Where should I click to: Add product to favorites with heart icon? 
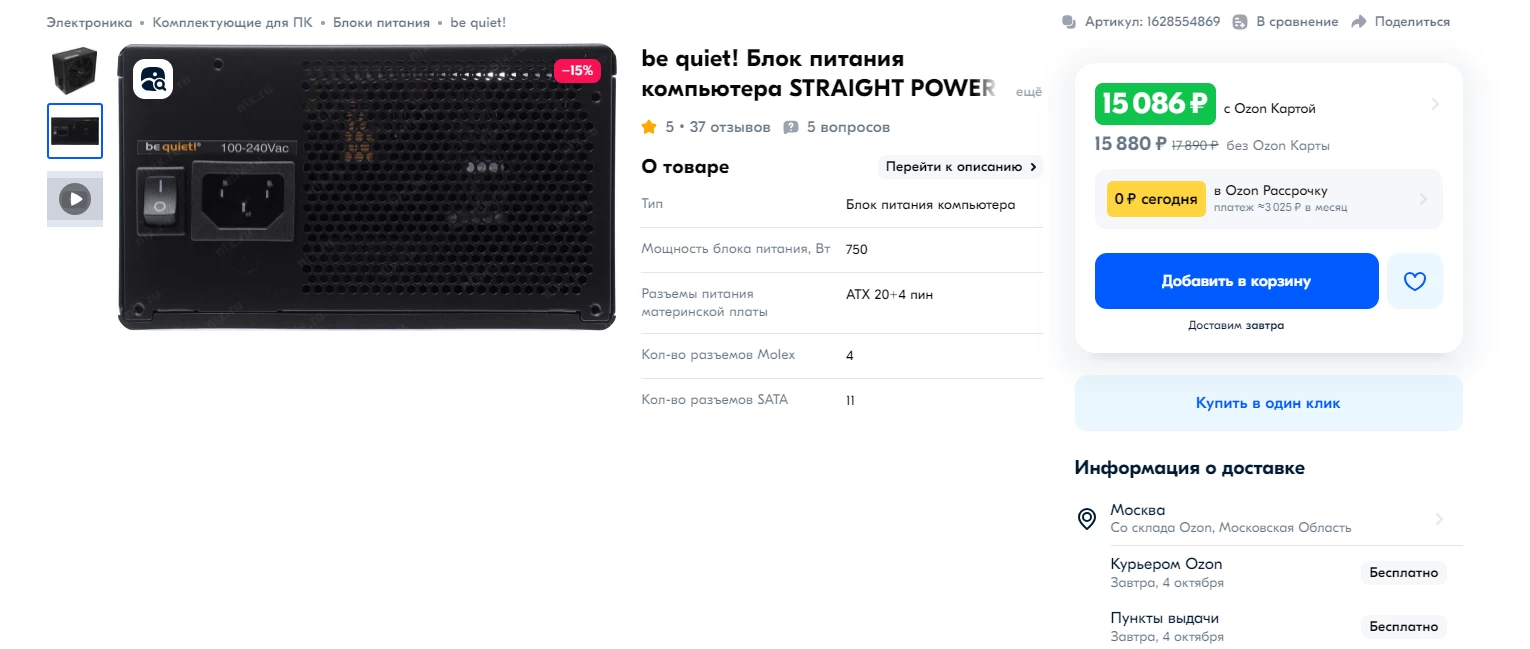pos(1414,281)
